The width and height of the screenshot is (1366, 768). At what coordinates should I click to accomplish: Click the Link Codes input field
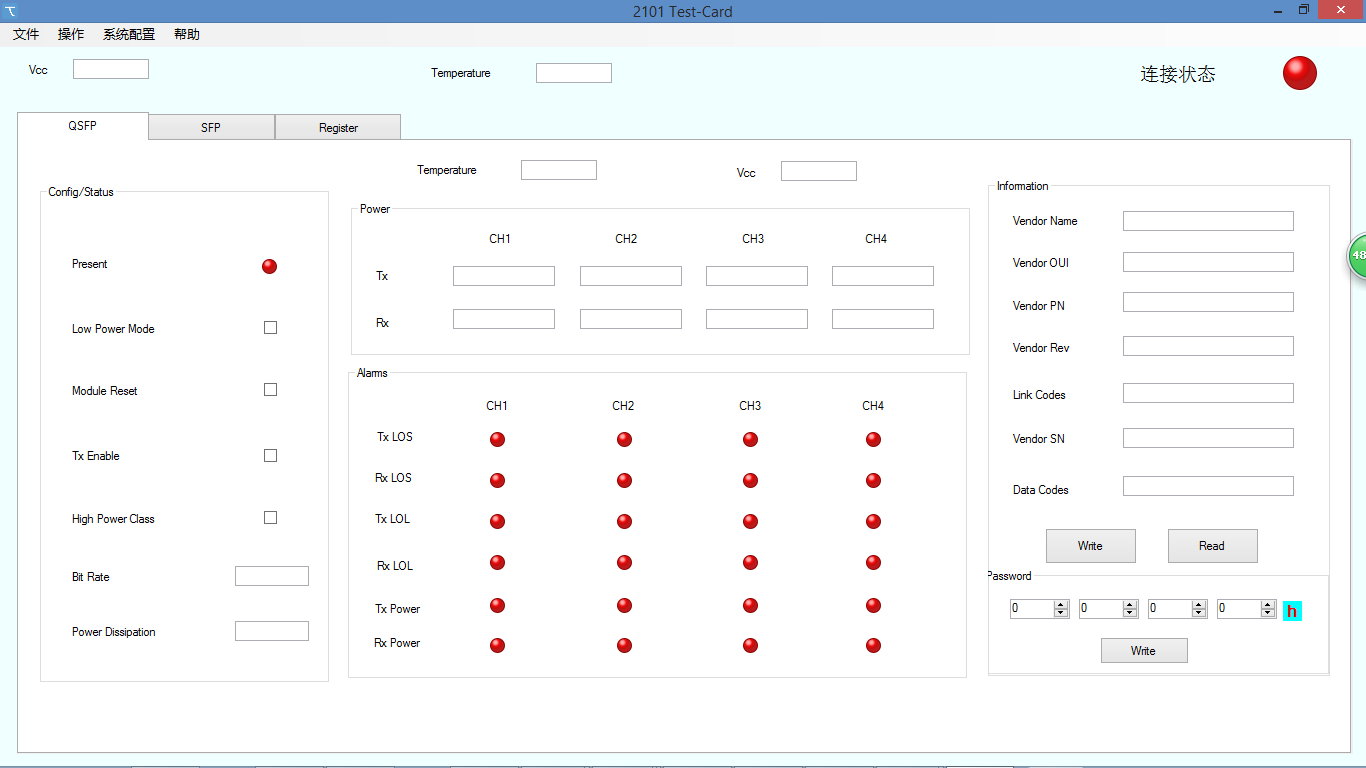1208,393
